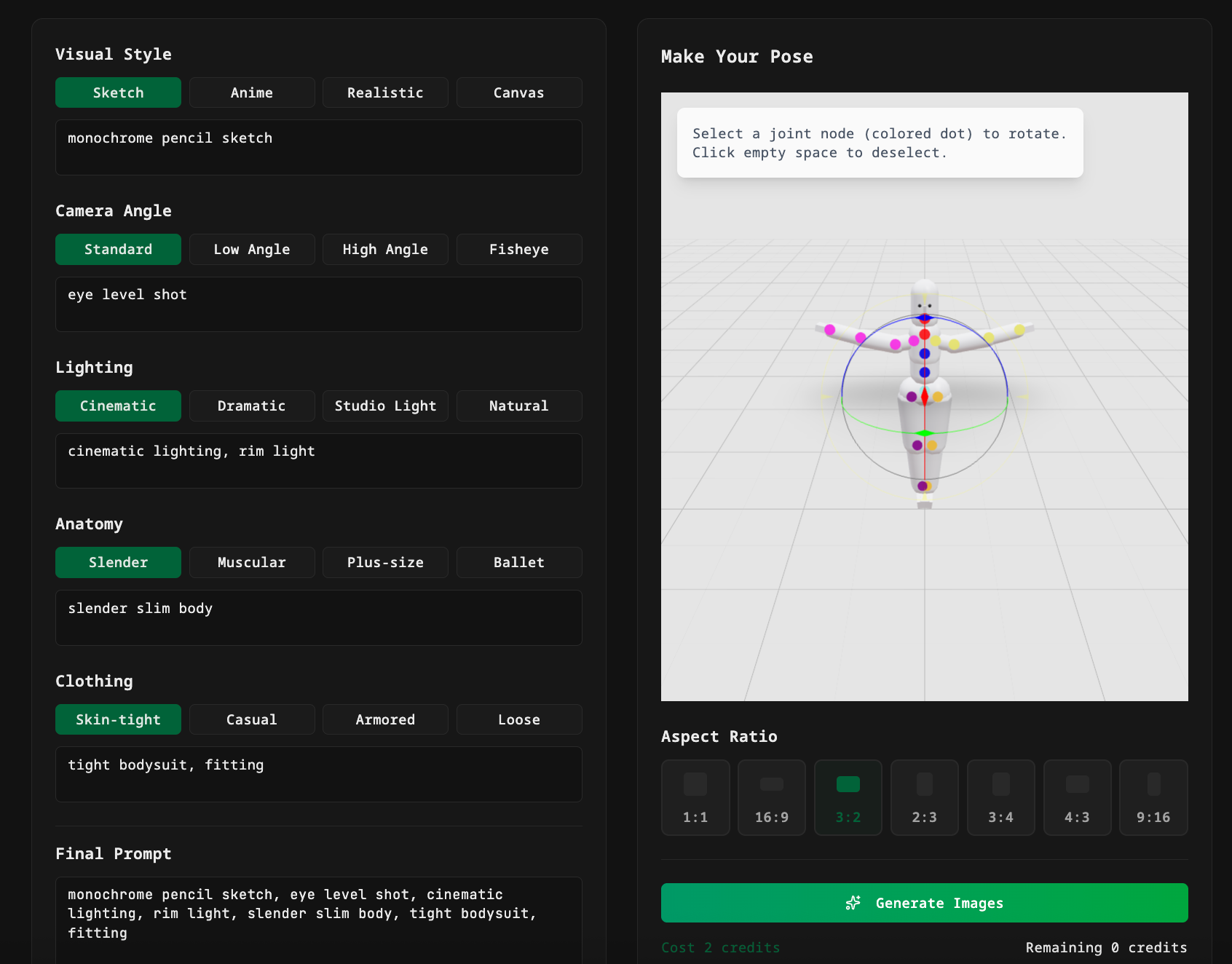
Task: Select Armored clothing option
Action: click(x=385, y=719)
